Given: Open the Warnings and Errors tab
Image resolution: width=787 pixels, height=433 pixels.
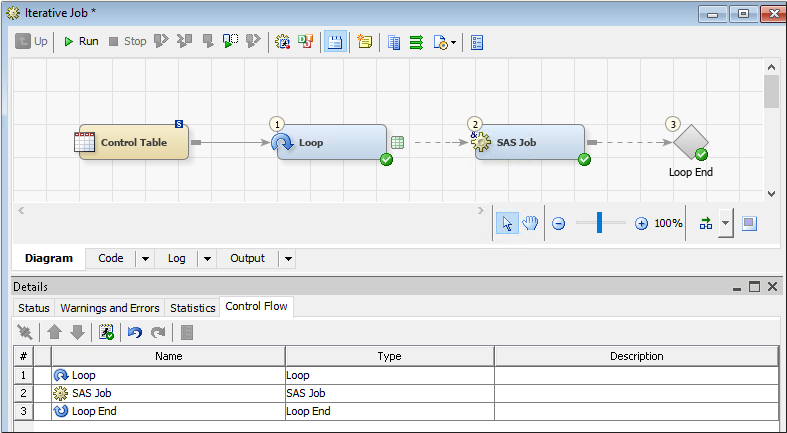Looking at the screenshot, I should click(x=110, y=308).
